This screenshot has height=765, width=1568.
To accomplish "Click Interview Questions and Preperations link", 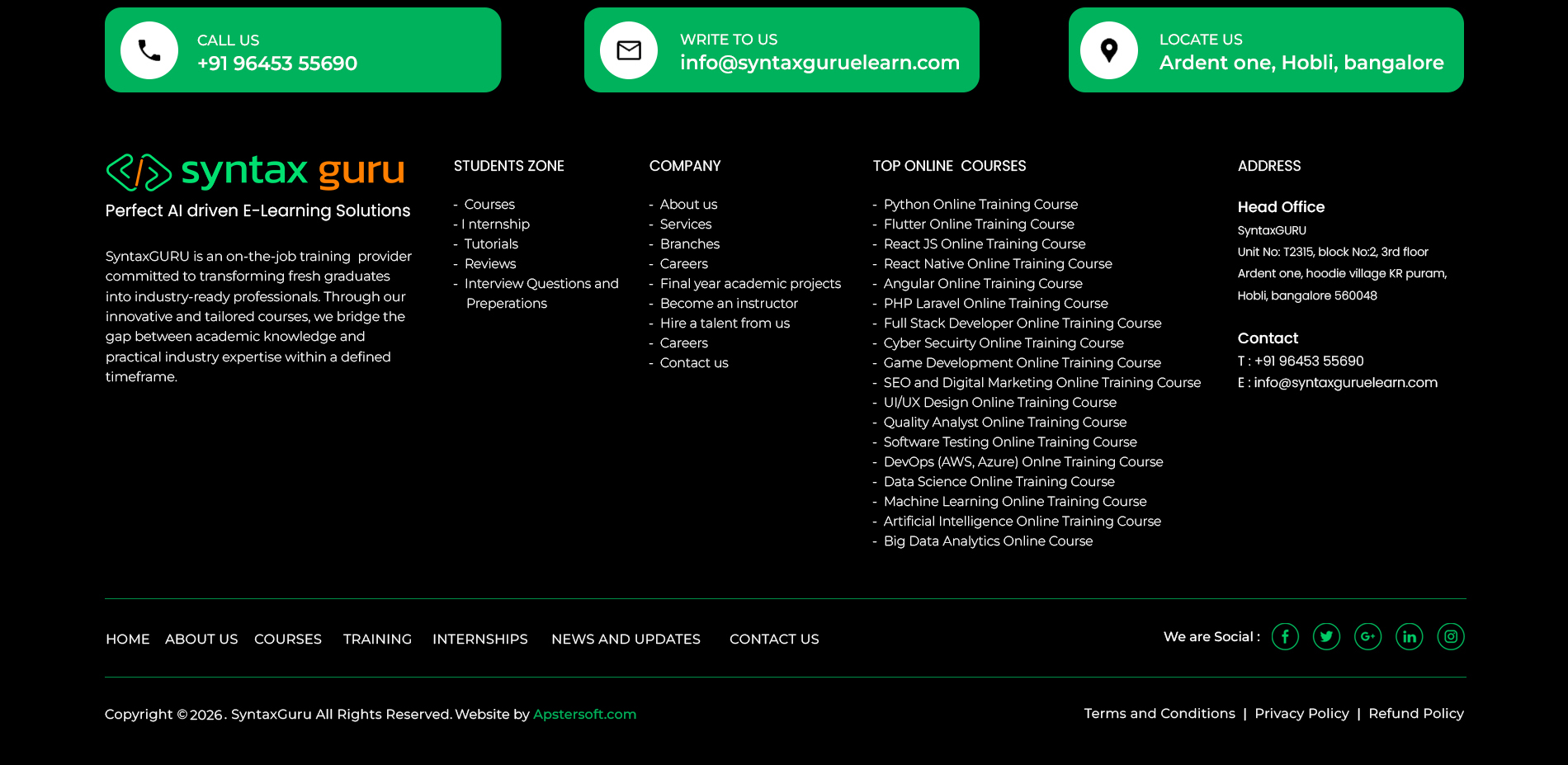I will [x=541, y=284].
